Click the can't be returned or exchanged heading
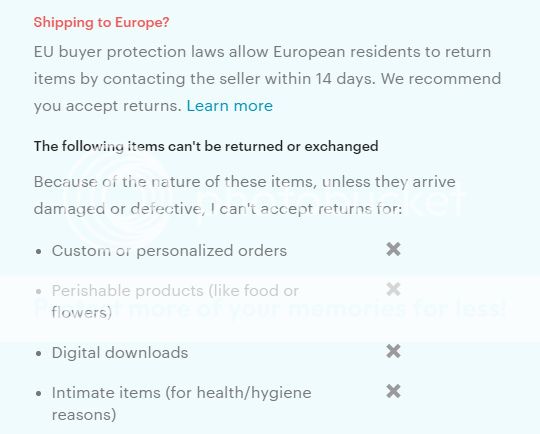 coord(206,146)
